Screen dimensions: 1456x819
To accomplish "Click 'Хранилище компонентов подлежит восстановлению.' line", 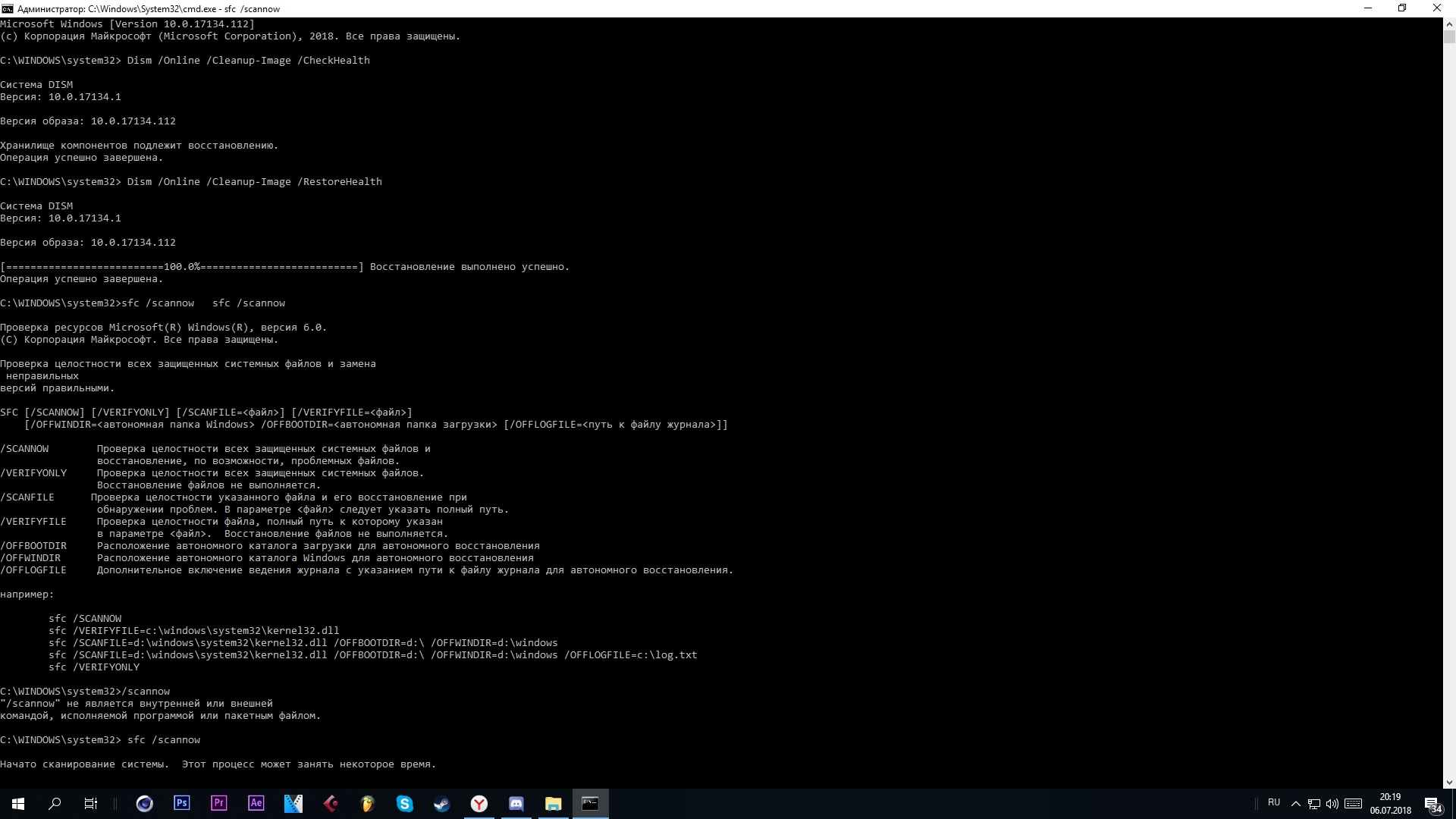I will 140,146.
